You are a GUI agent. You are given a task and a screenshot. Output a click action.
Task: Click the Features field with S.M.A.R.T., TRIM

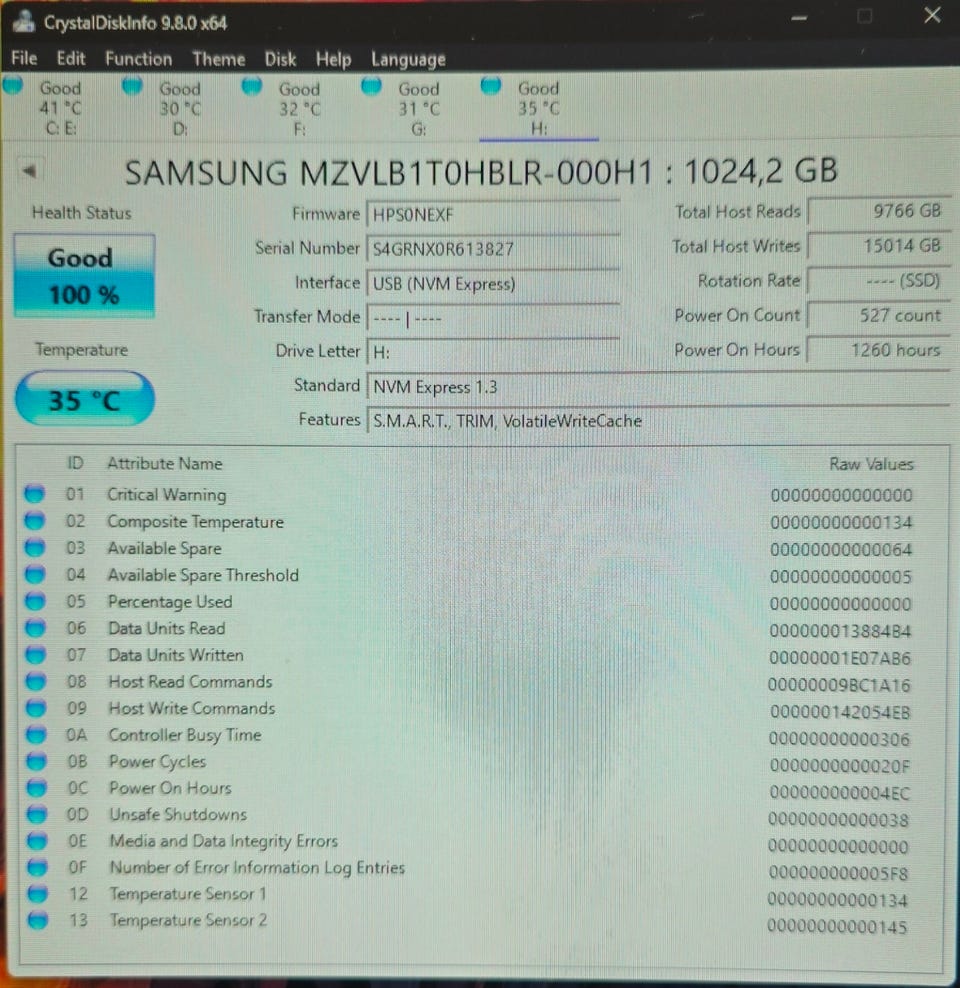[x=658, y=421]
